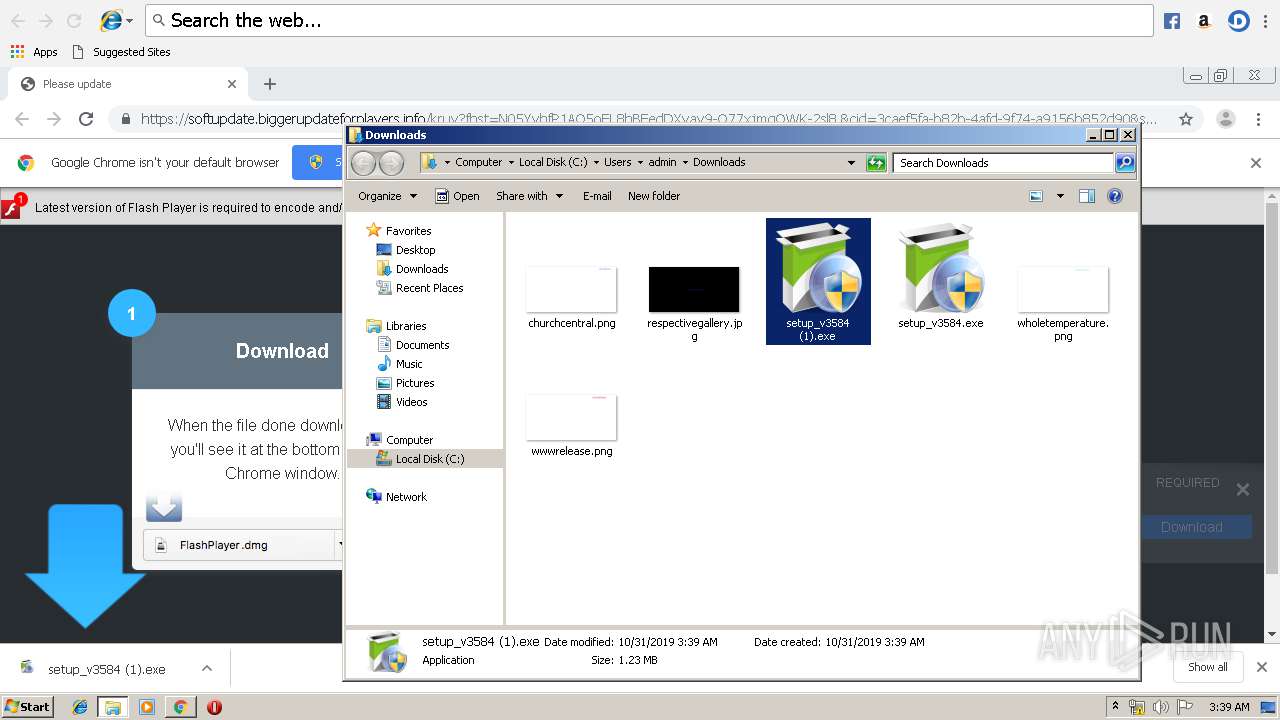Viewport: 1280px width, 720px height.
Task: Click Open in Explorer toolbar
Action: 458,196
